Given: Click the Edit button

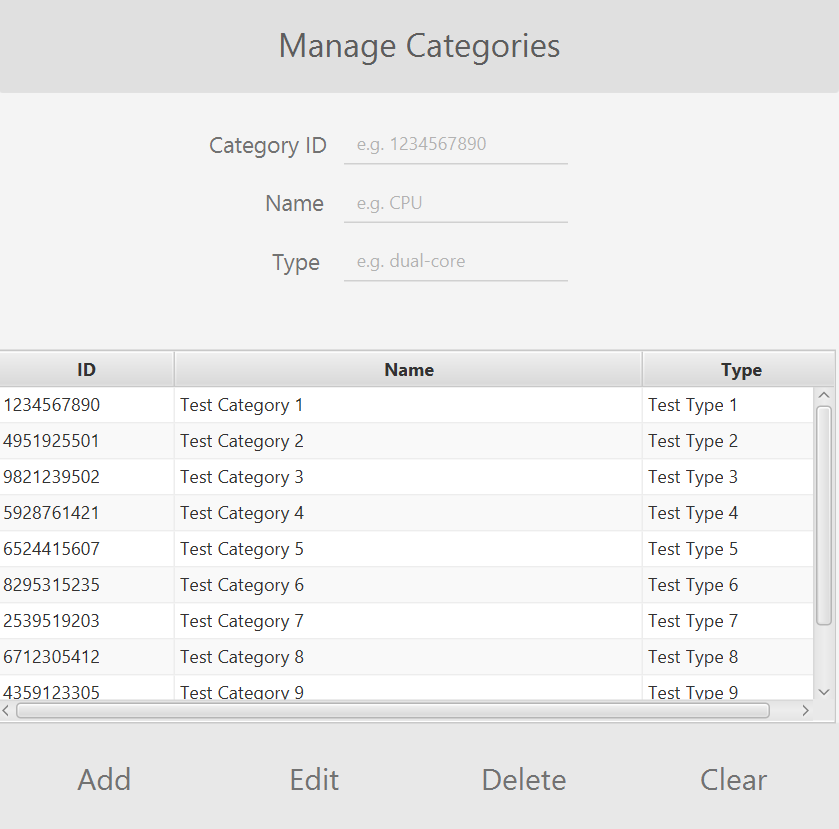Looking at the screenshot, I should (x=314, y=780).
